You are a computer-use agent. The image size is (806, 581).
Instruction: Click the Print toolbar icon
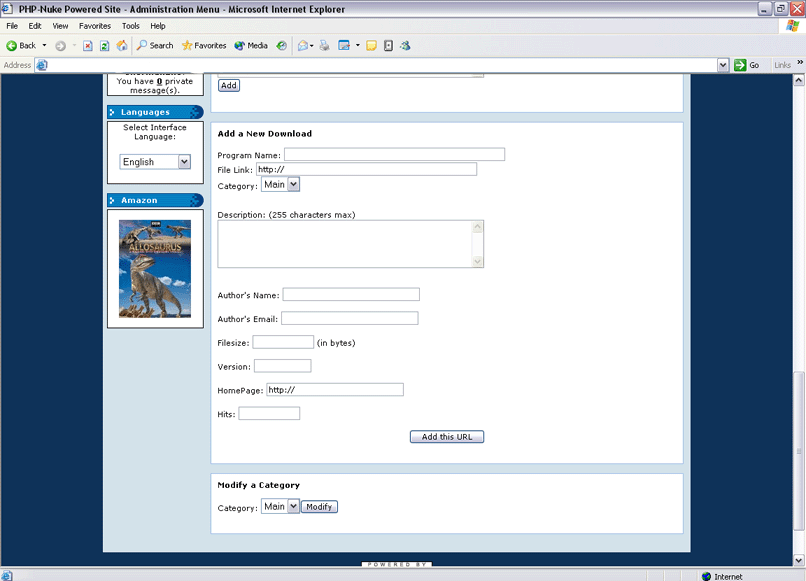pos(324,45)
